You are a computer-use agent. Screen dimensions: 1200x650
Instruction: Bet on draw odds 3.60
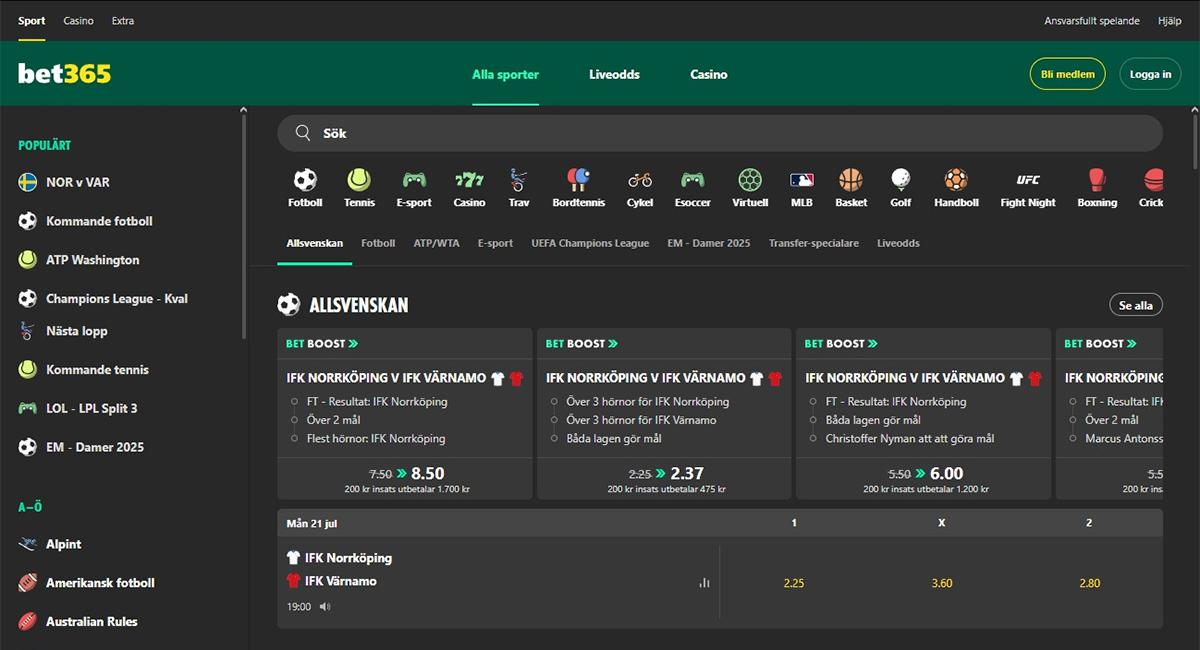(942, 583)
